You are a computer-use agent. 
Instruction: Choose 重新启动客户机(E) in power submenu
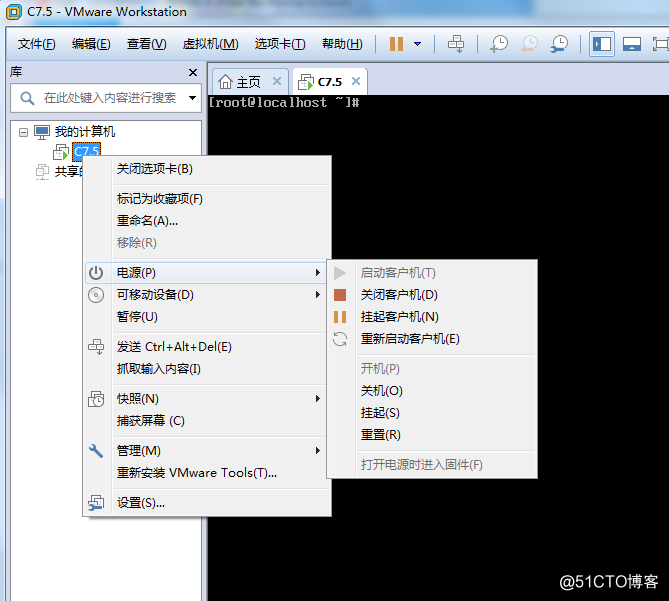click(x=432, y=339)
